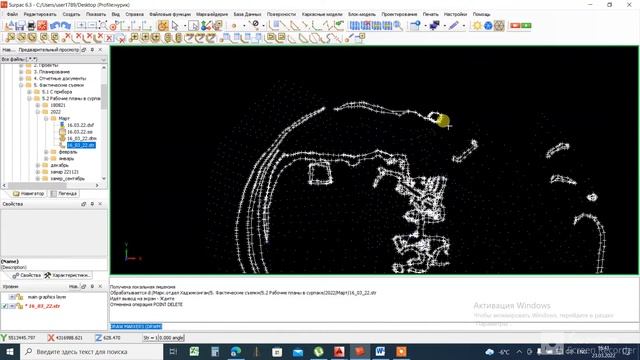Click the red indicator toolbar button
Viewport: 640px width, 360px height.
tap(515, 26)
